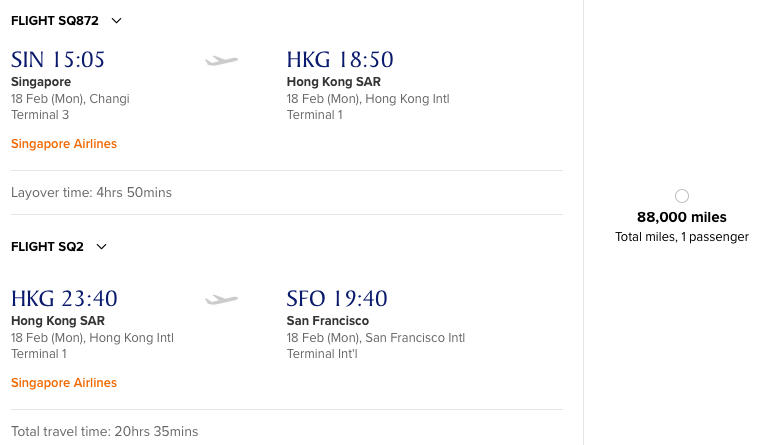Open Singapore Airlines link under SQ872 flight
This screenshot has width=771, height=445.
click(64, 144)
